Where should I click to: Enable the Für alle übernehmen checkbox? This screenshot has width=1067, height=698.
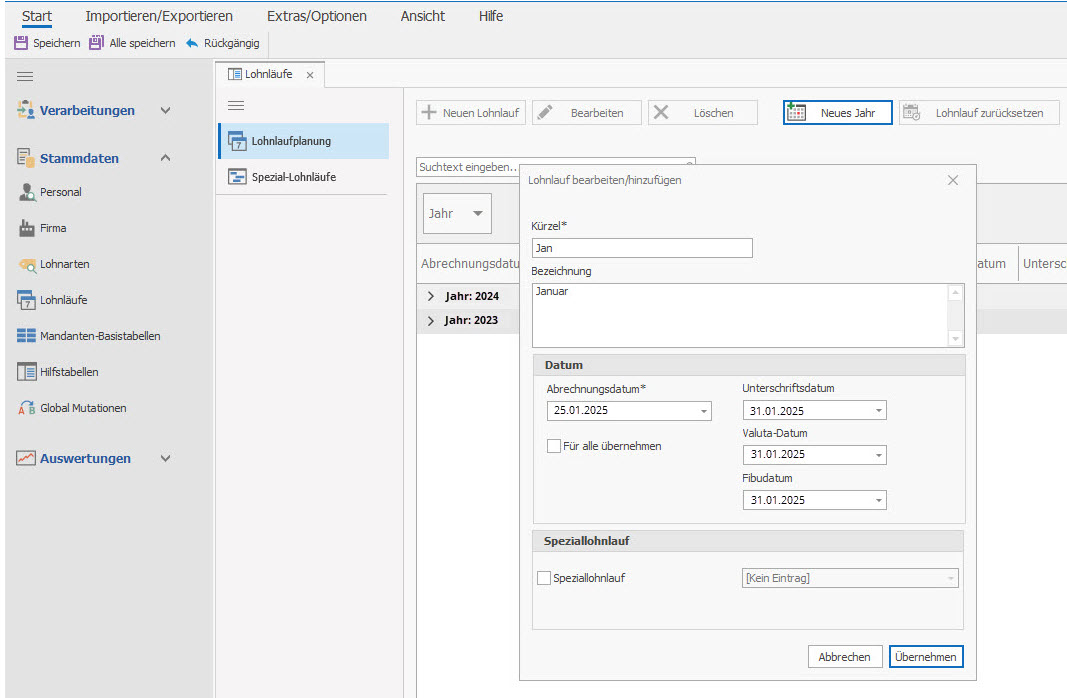(554, 446)
